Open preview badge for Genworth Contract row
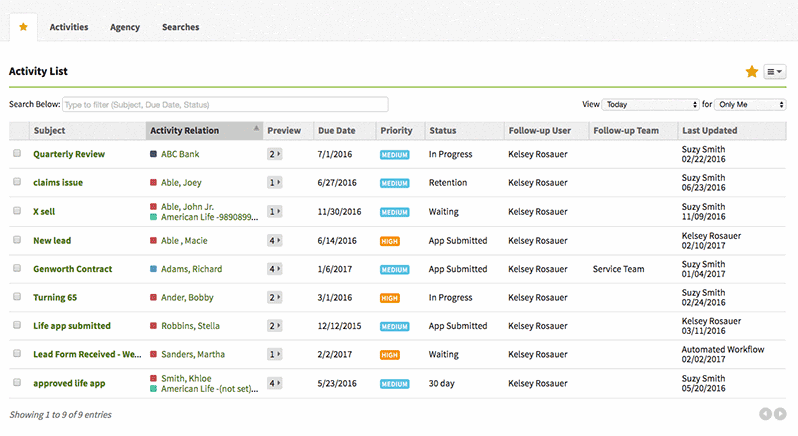 point(275,269)
